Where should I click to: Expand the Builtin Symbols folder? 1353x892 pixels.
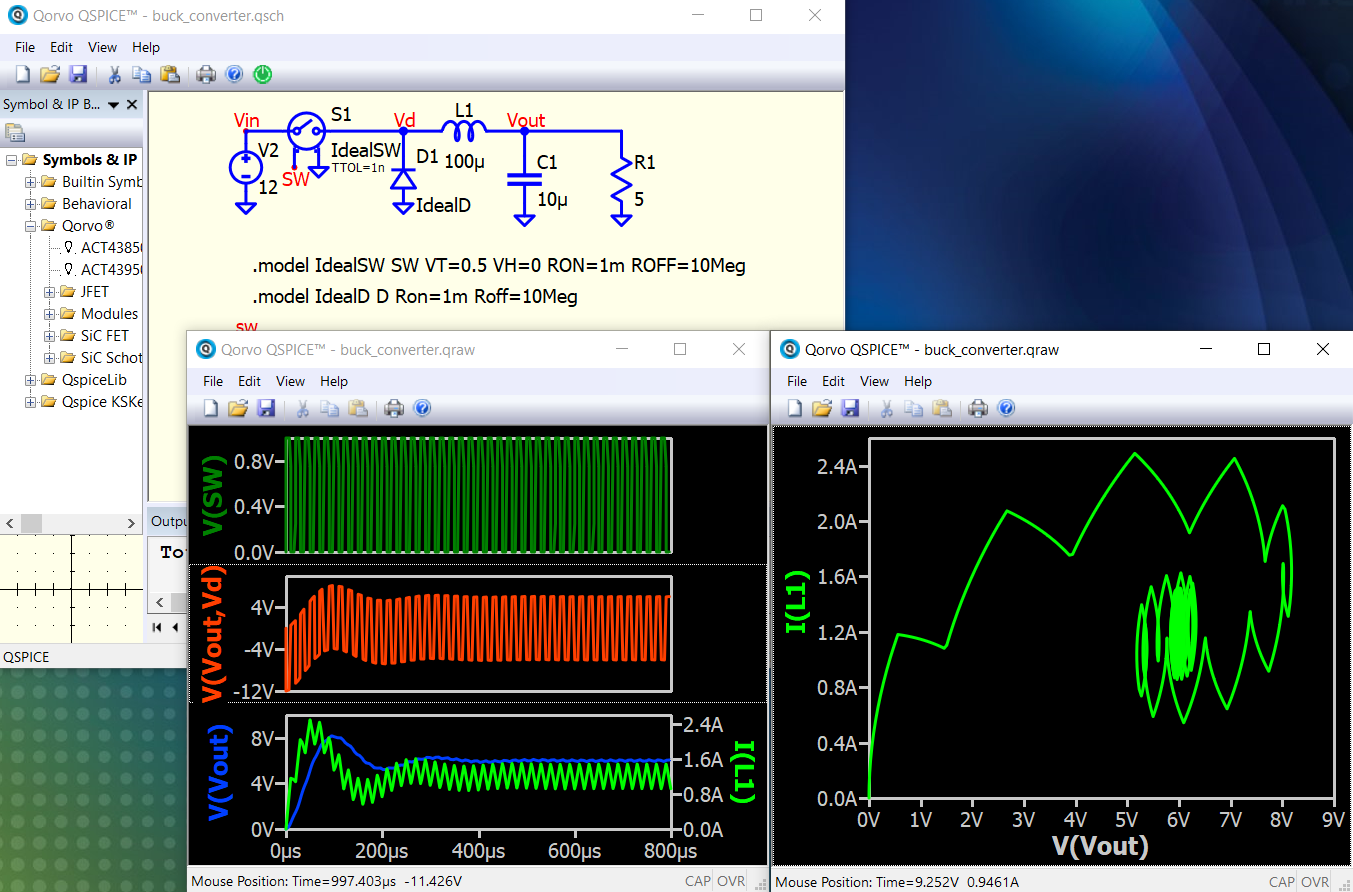[x=30, y=182]
